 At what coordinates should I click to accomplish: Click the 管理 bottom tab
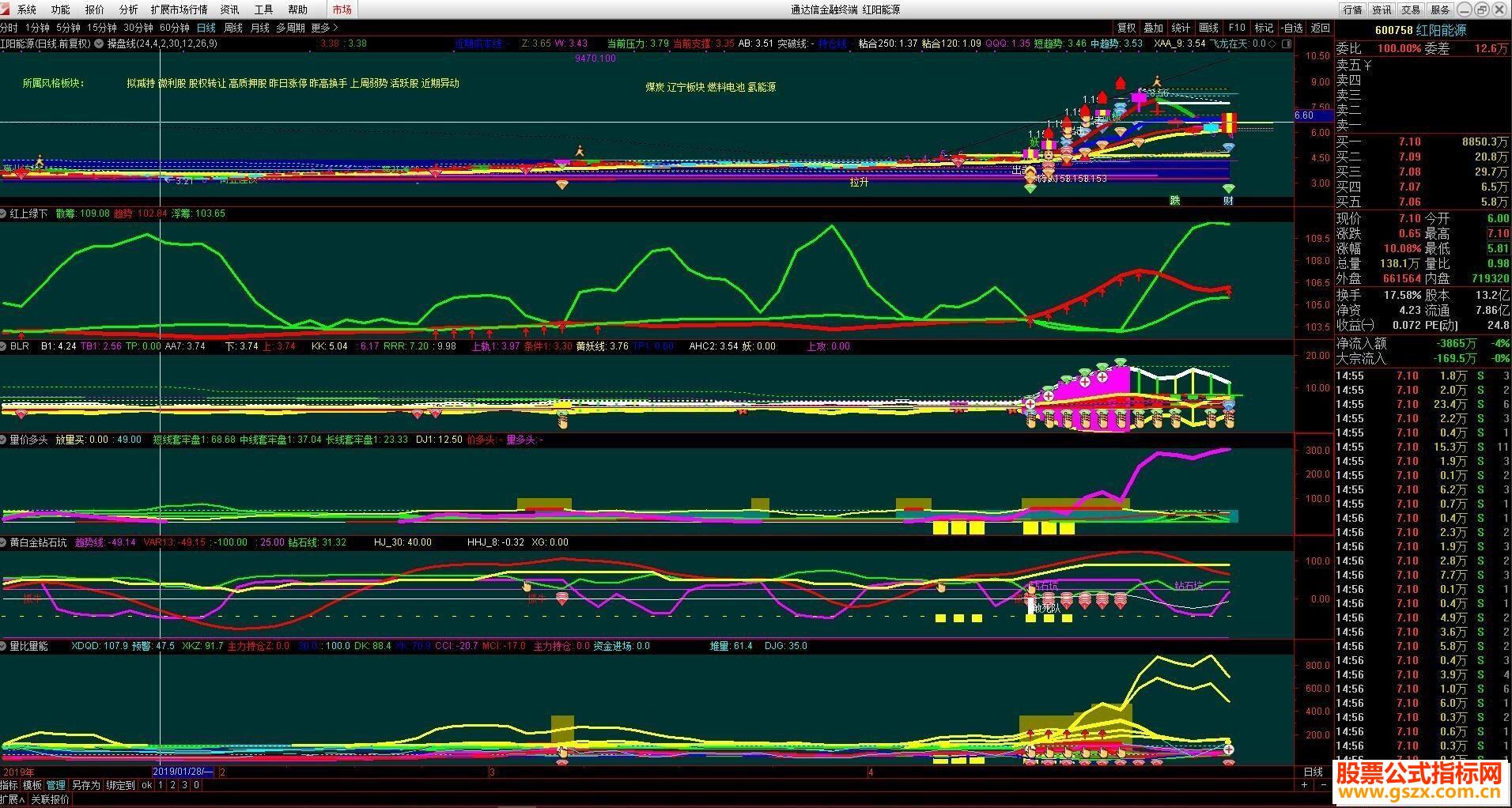(56, 785)
